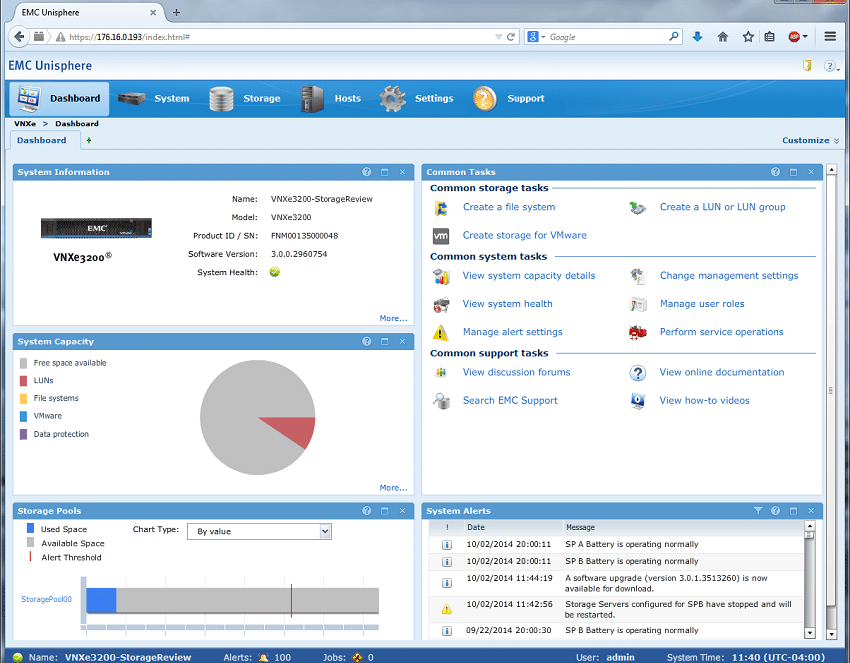This screenshot has height=663, width=850.
Task: Click the LUNs red legend swatch
Action: [23, 381]
